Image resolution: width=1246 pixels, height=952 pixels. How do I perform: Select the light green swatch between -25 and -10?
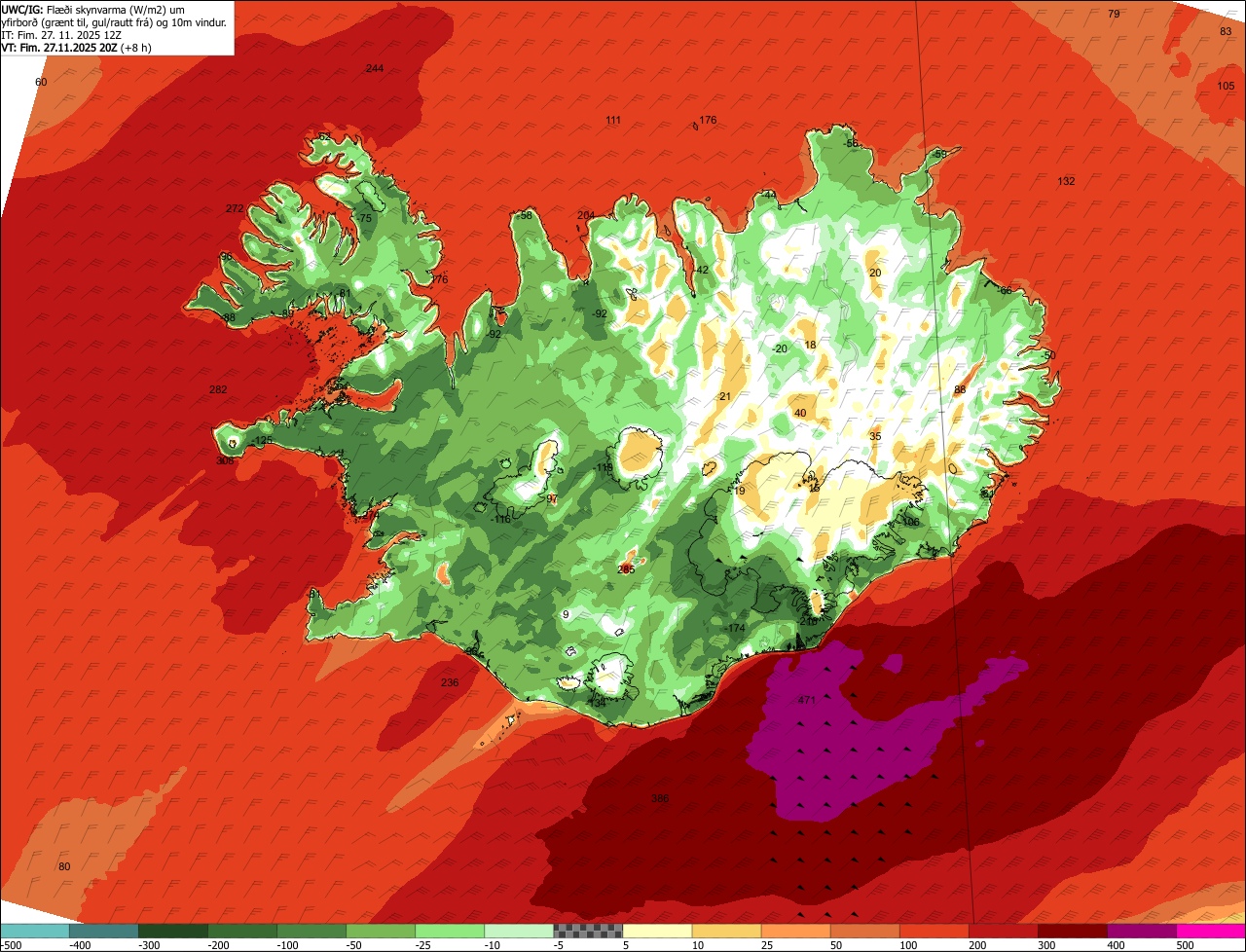point(450,931)
